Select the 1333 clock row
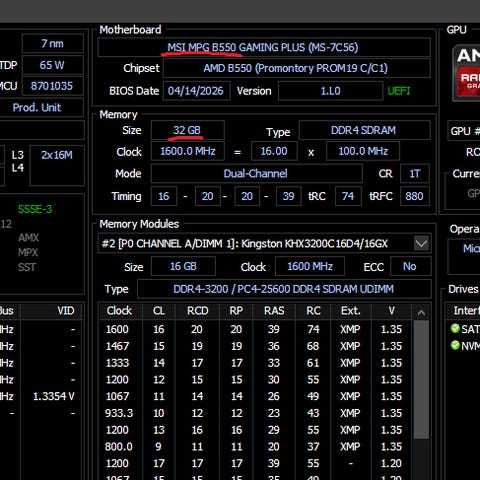This screenshot has width=480, height=480. click(x=255, y=363)
